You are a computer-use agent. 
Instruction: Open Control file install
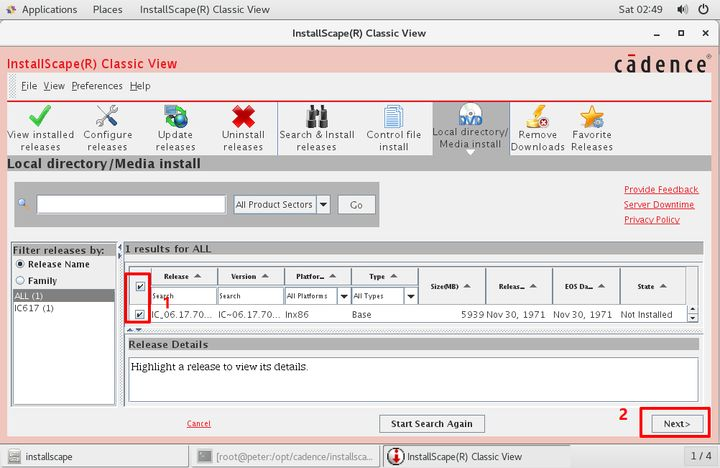coord(394,128)
